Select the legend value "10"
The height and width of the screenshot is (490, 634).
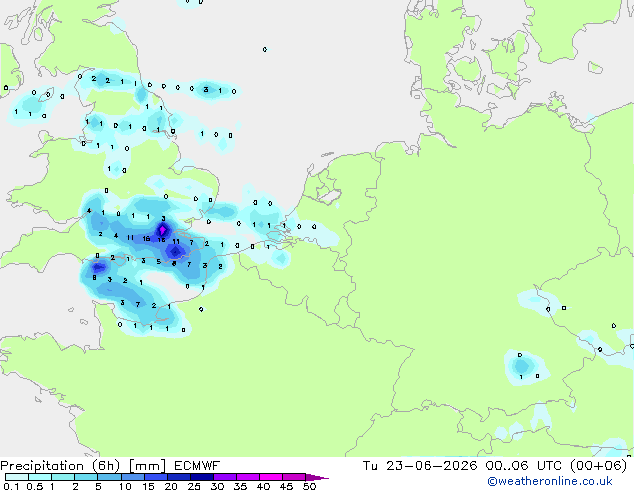tap(125, 486)
